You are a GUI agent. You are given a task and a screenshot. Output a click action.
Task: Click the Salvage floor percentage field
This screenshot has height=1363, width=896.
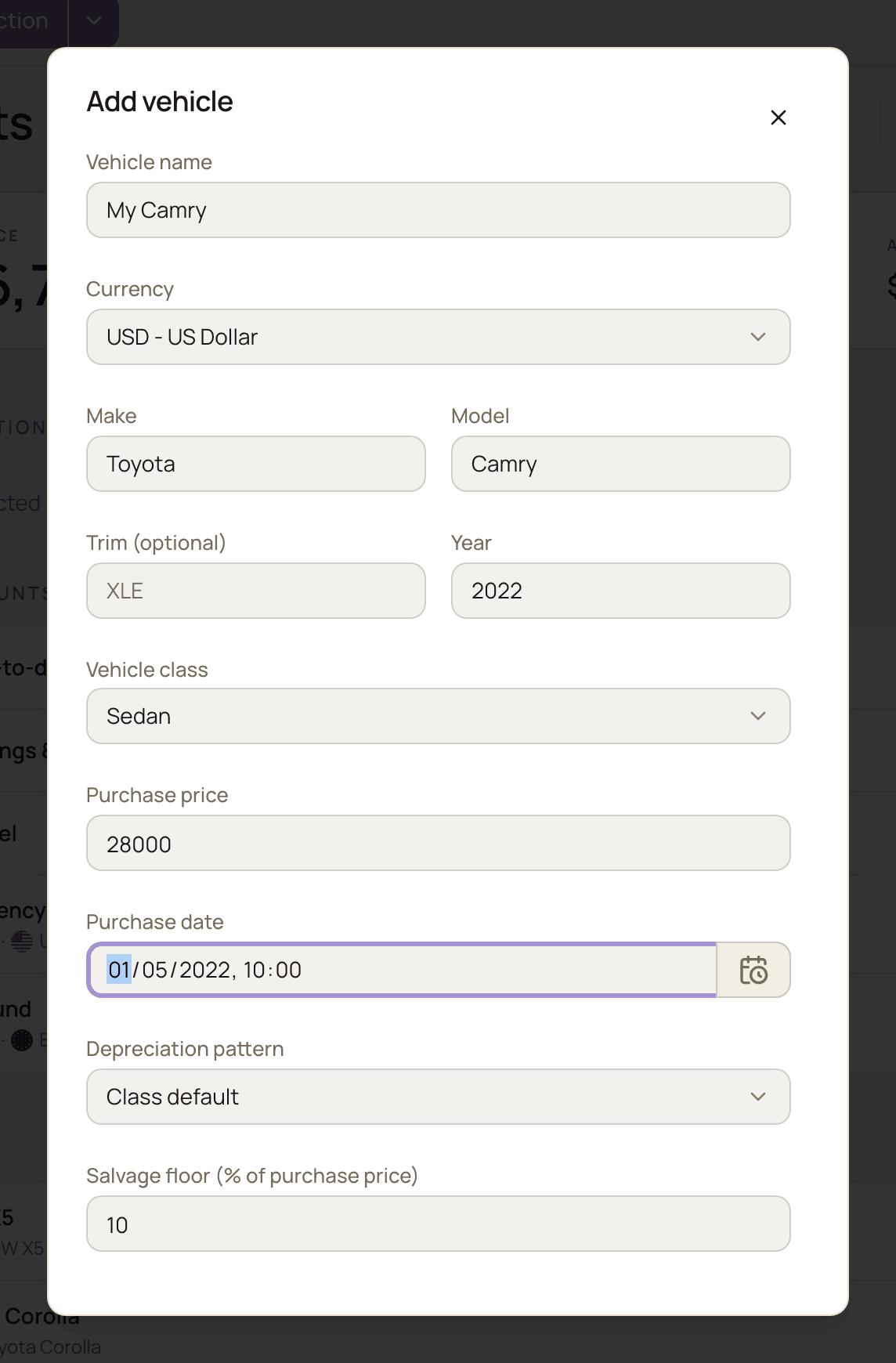tap(439, 1224)
